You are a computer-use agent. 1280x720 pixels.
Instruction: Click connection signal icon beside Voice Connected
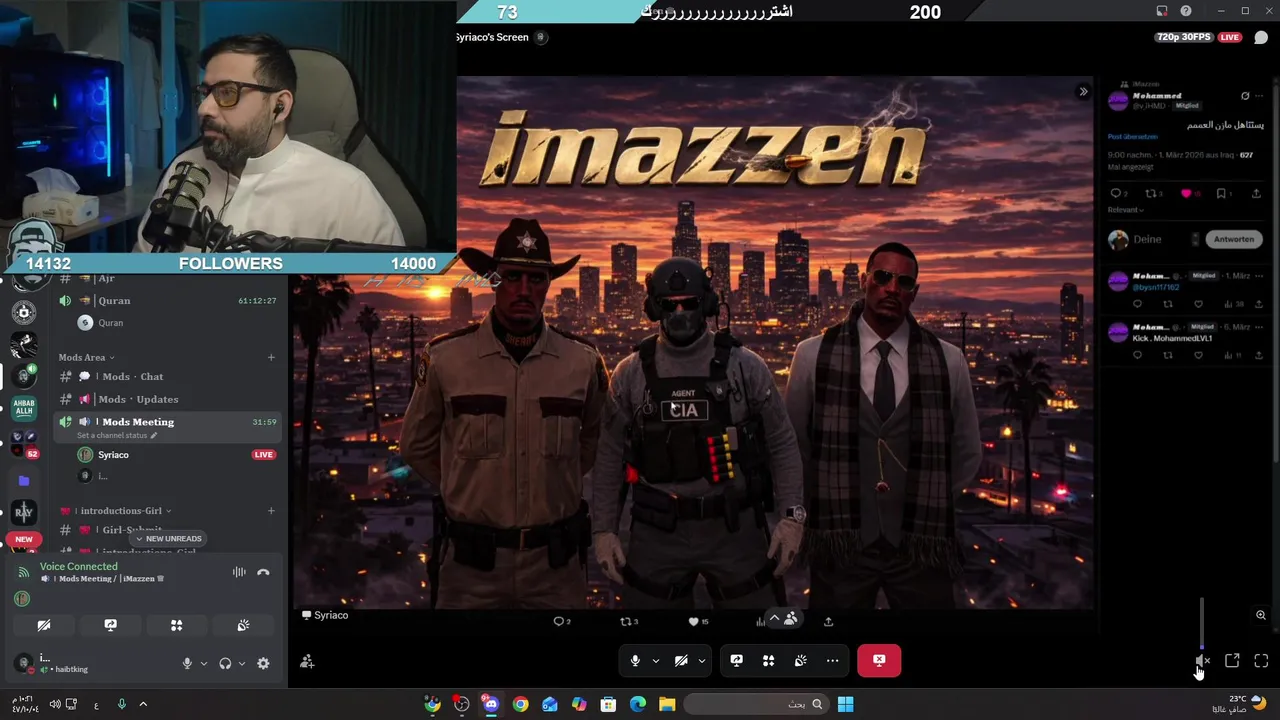(24, 572)
